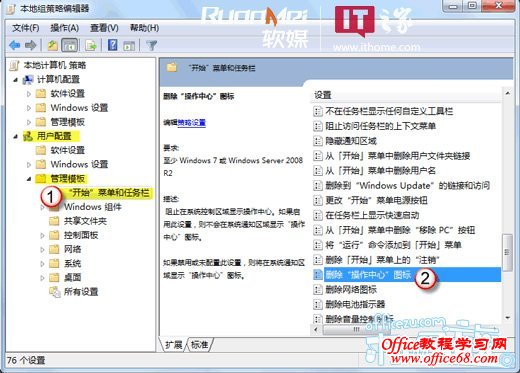
Task: Click policy icon beside 在任务栏上显示快速启动
Action: pos(318,215)
